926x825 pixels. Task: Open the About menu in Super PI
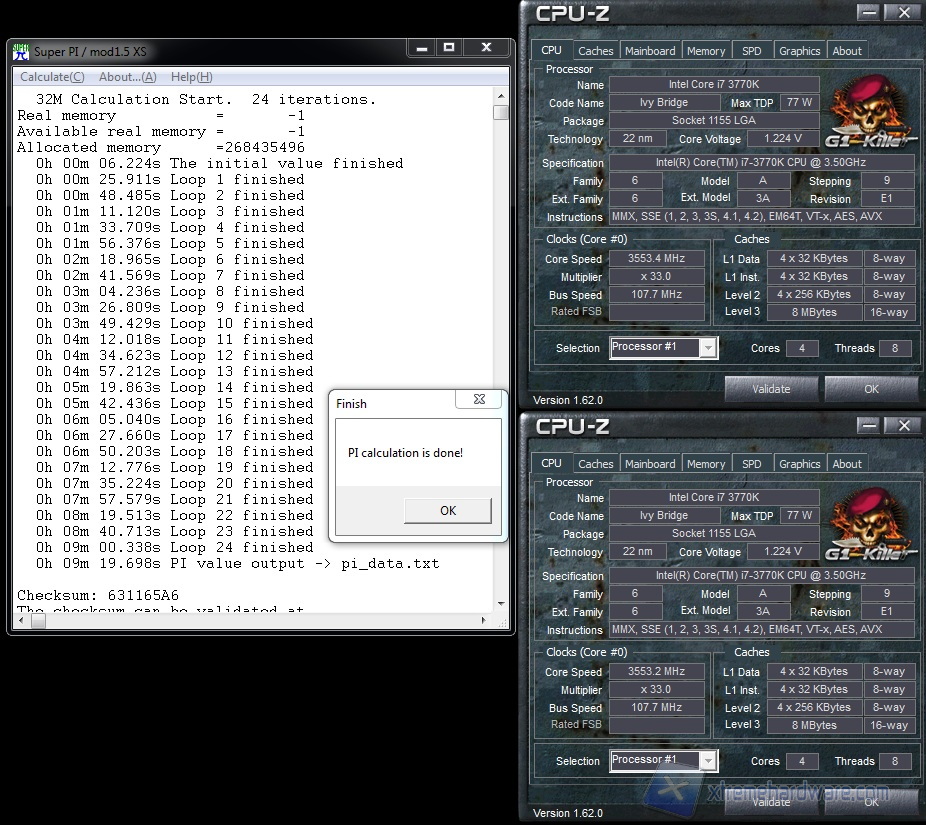point(127,77)
